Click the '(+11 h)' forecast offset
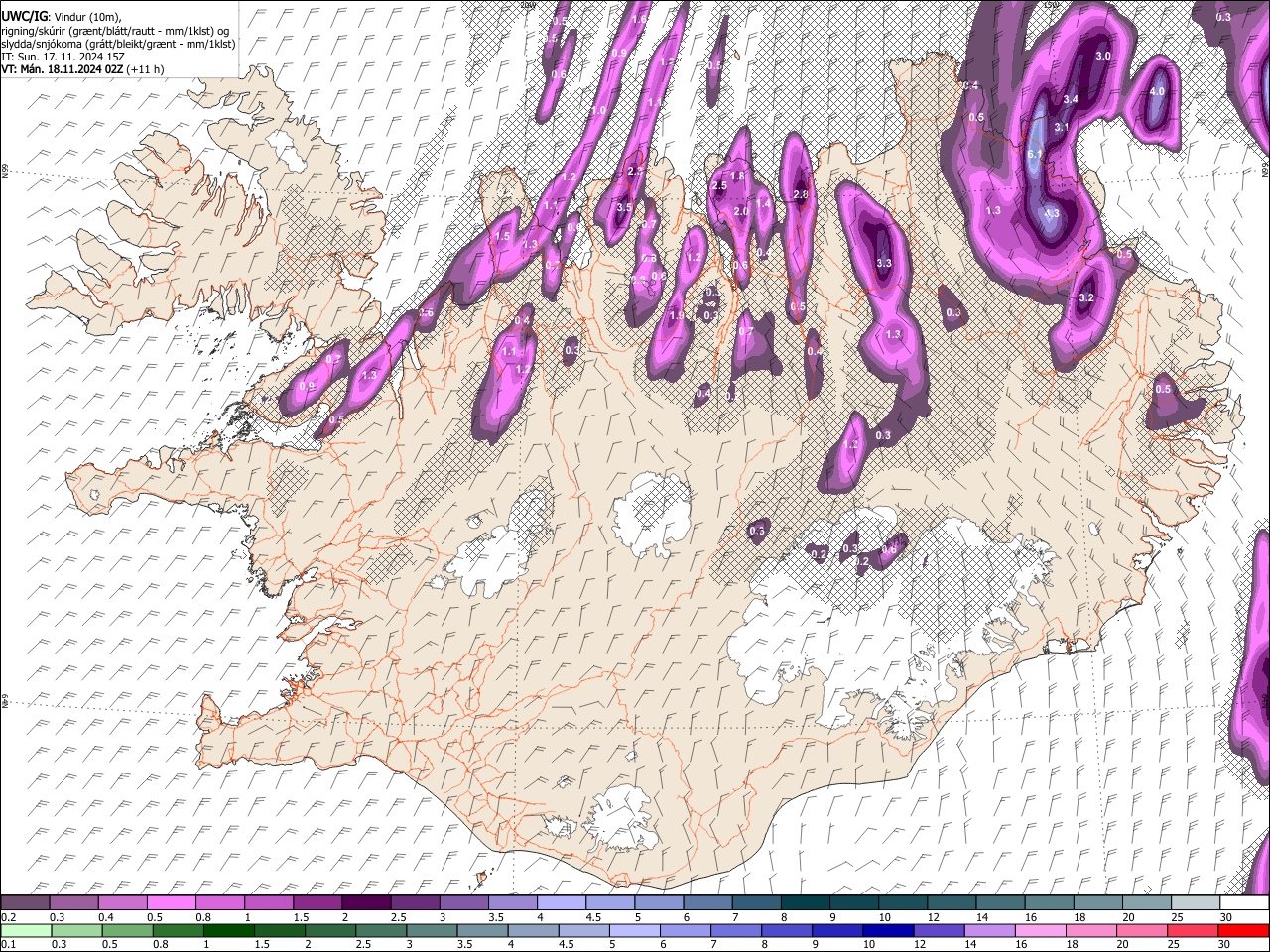Viewport: 1270px width, 952px height. click(x=145, y=69)
